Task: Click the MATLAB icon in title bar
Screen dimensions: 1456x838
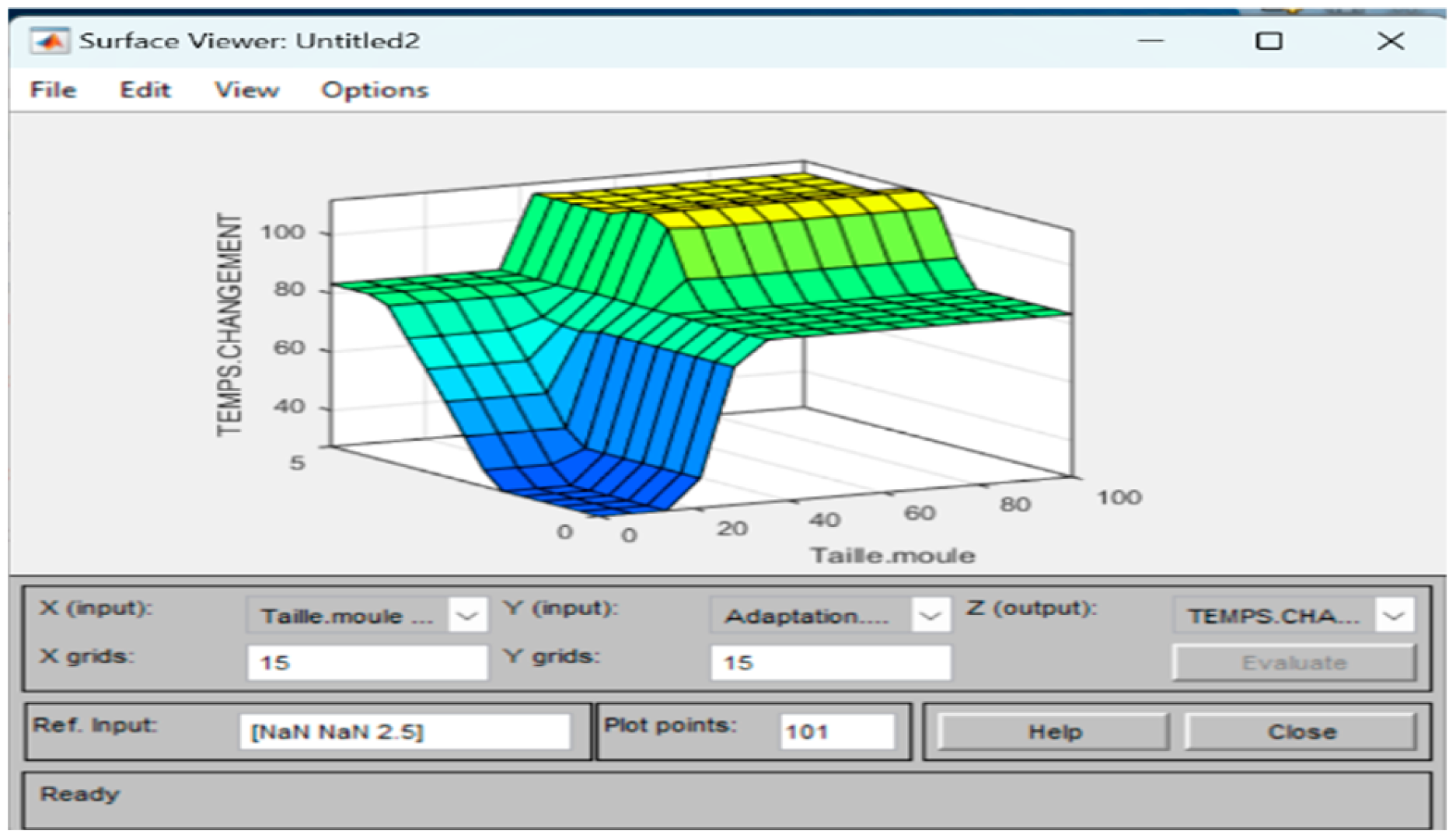Action: coord(48,41)
